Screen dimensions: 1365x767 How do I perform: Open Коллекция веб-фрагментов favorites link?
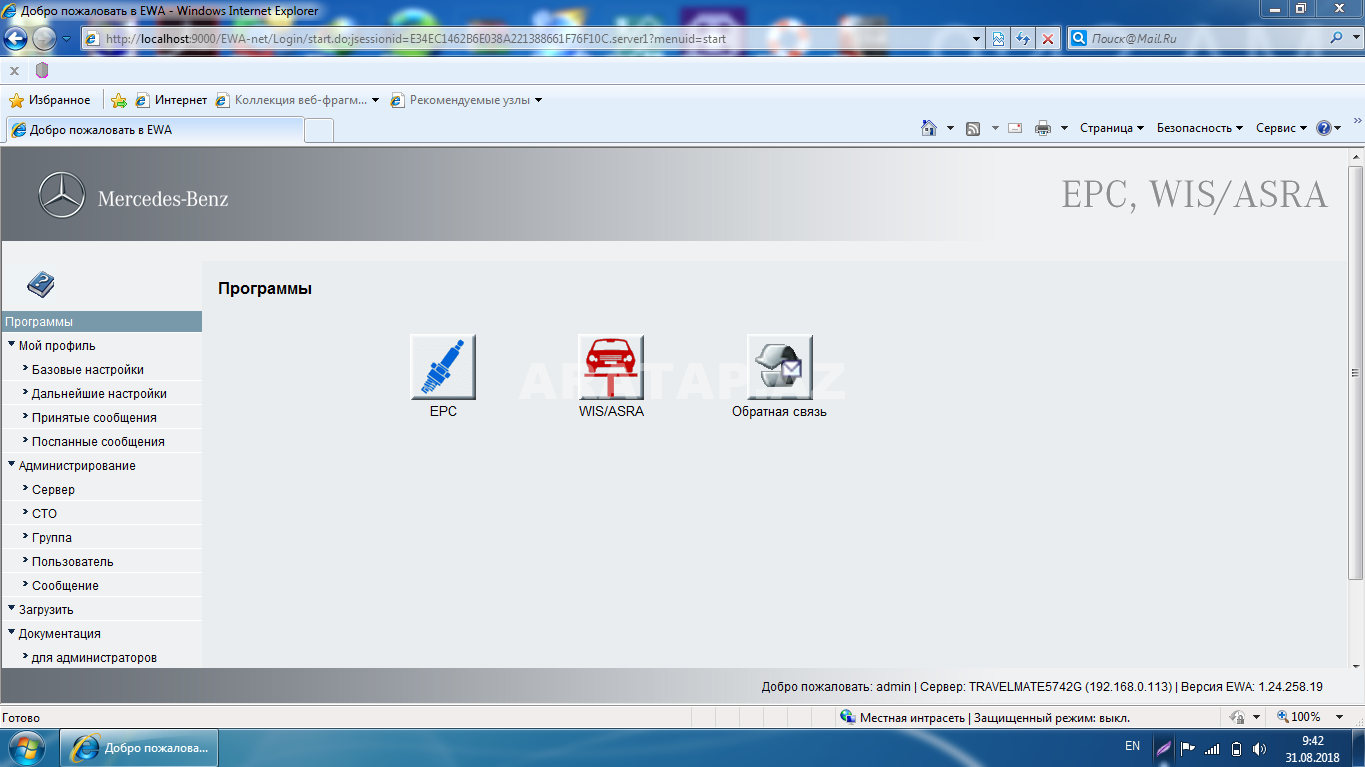[297, 100]
